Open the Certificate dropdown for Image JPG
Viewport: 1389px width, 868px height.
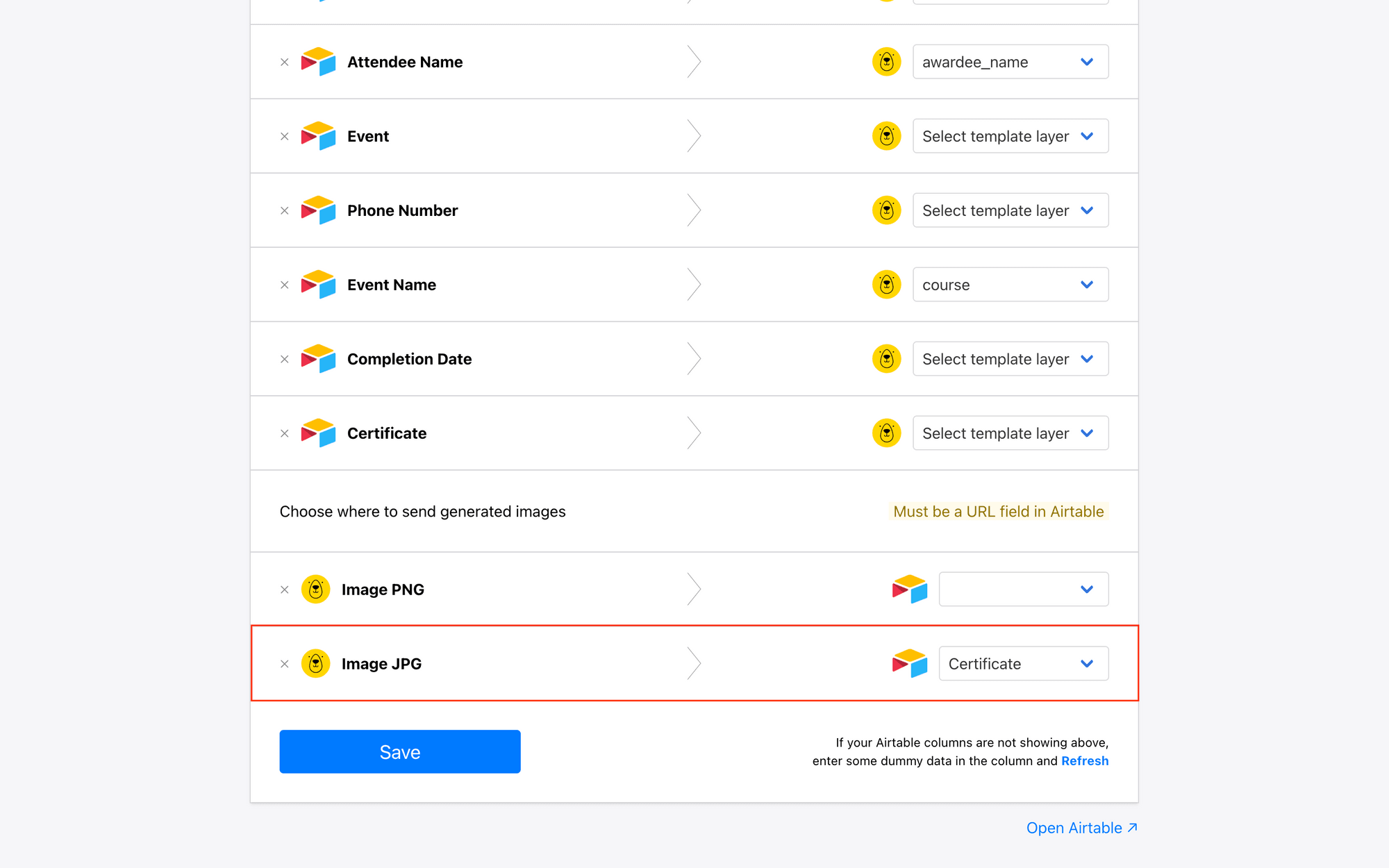pos(1023,664)
